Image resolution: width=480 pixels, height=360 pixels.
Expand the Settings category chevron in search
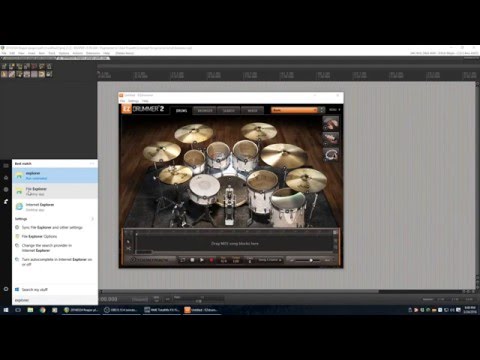[x=92, y=219]
